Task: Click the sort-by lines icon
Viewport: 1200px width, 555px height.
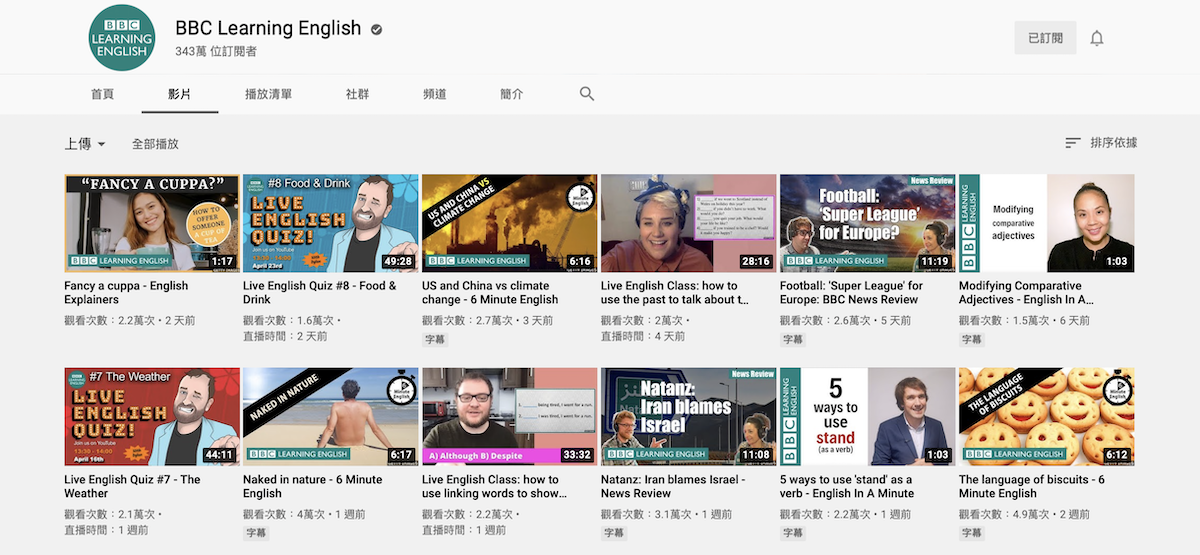Action: click(1073, 143)
